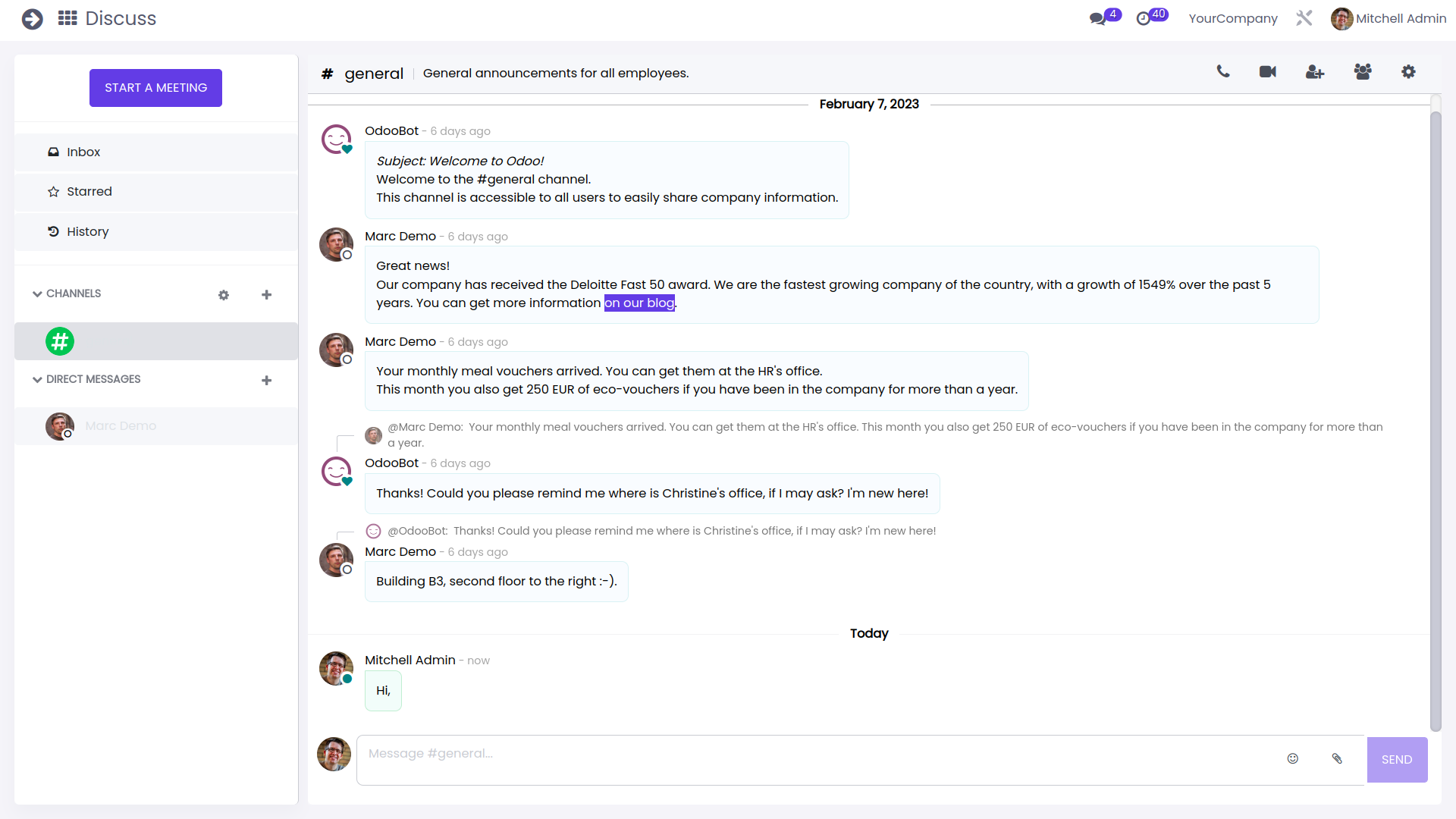Start a voice call with phone icon
Screen dimensions: 1456x819
[x=1223, y=72]
